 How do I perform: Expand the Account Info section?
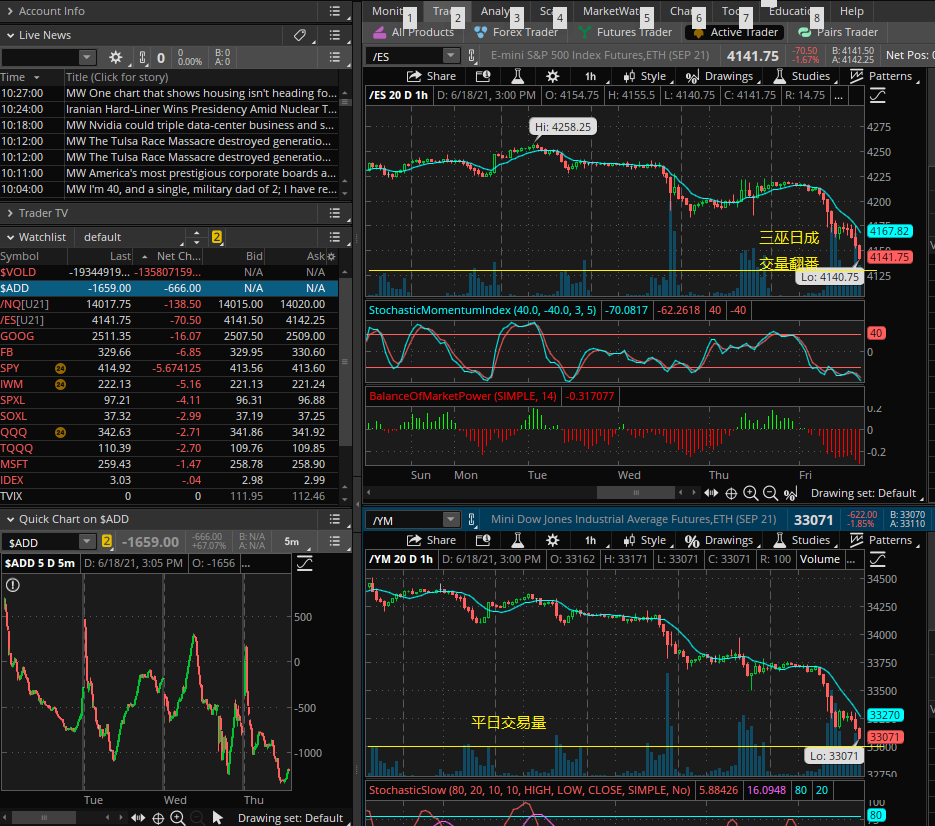point(10,11)
